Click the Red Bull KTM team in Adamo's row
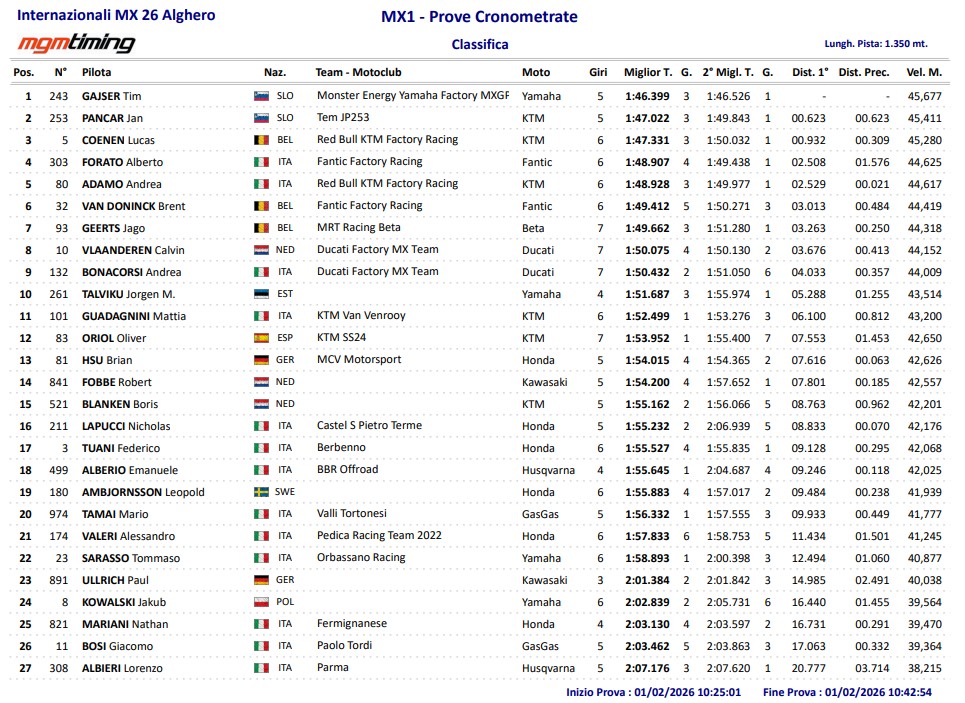Screen dimensions: 965x703 coord(387,184)
